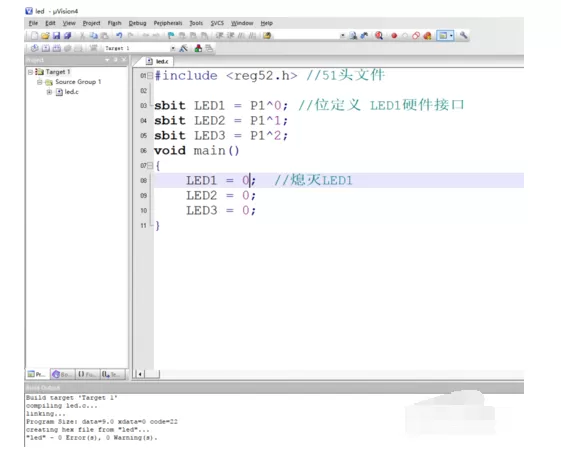Open the View menu

(x=69, y=23)
